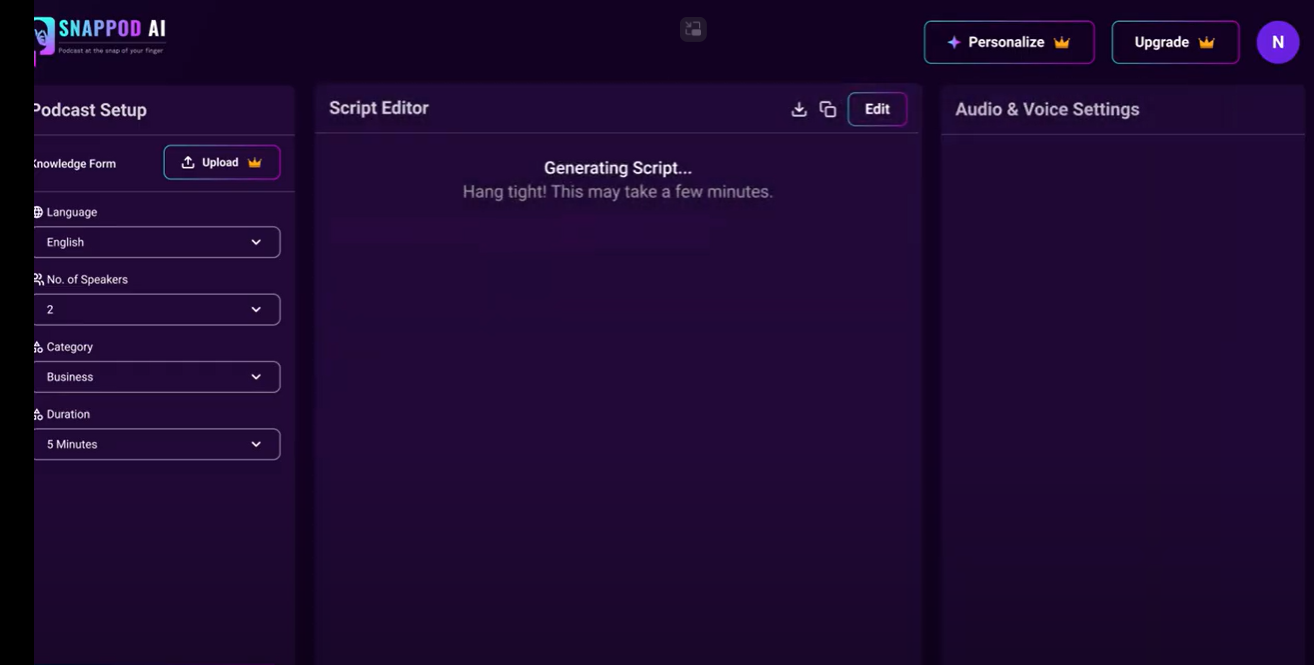
Task: Click the picture-in-picture icon at top center
Action: pos(693,29)
